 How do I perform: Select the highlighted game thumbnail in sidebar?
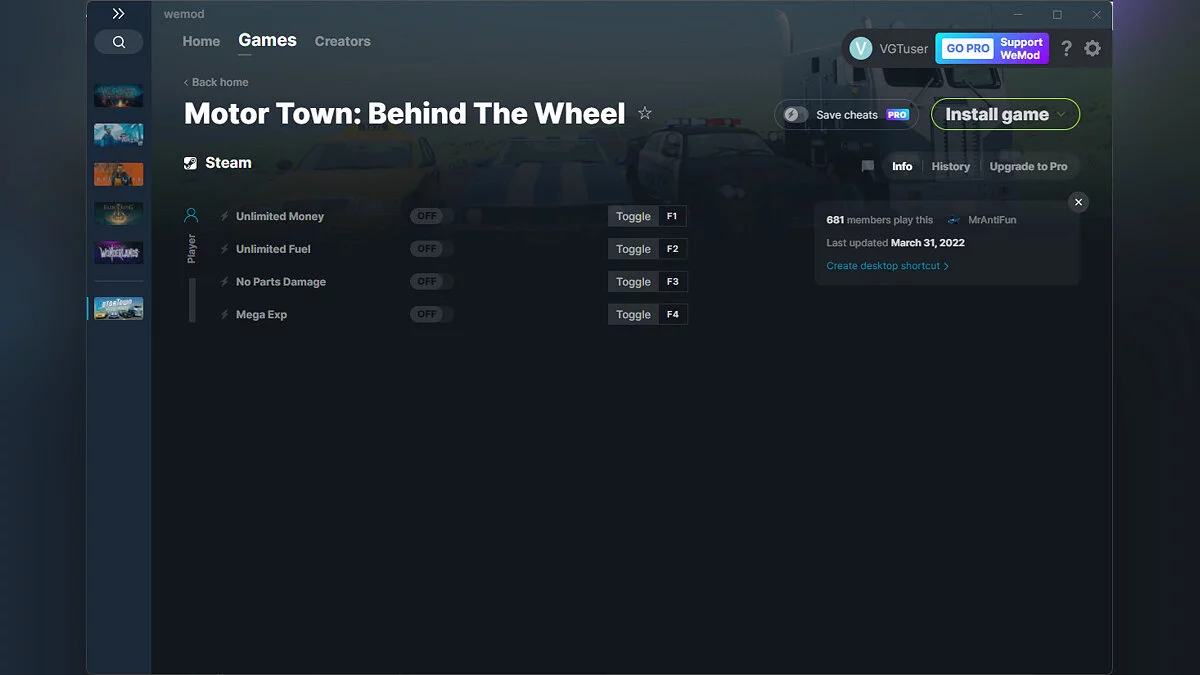pos(118,308)
